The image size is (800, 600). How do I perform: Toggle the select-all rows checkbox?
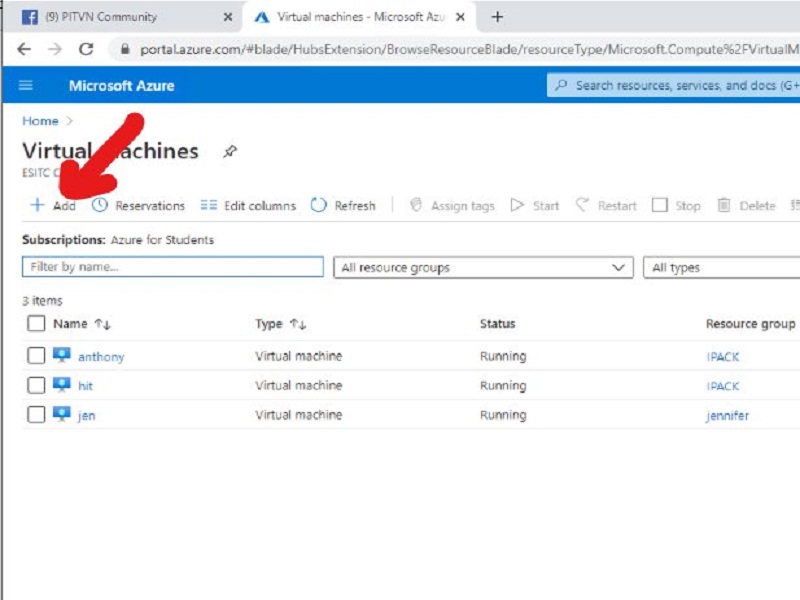click(x=36, y=323)
